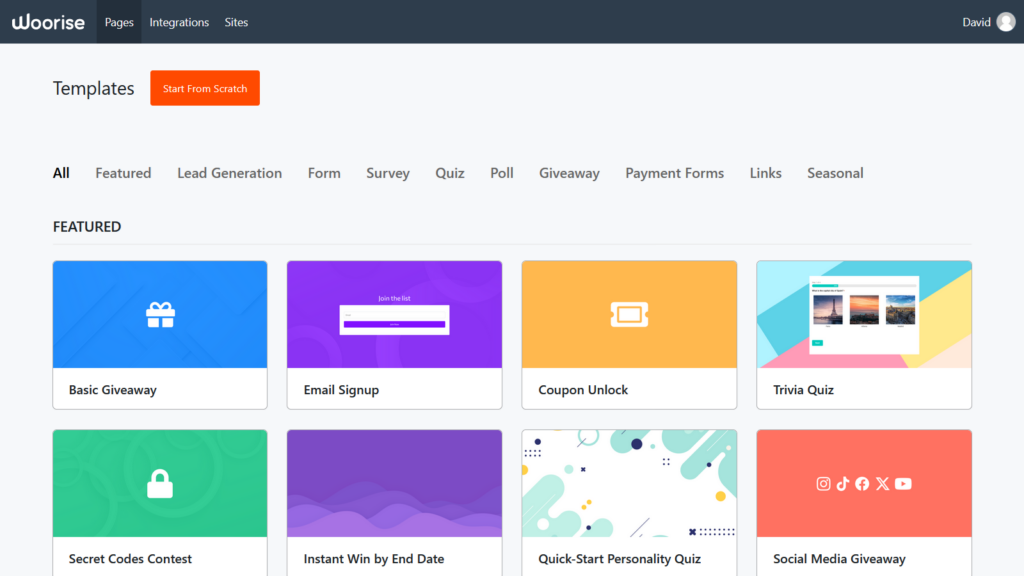Click the gift icon on Basic Giveaway
Screen dimensions: 1024x576
(x=159, y=313)
